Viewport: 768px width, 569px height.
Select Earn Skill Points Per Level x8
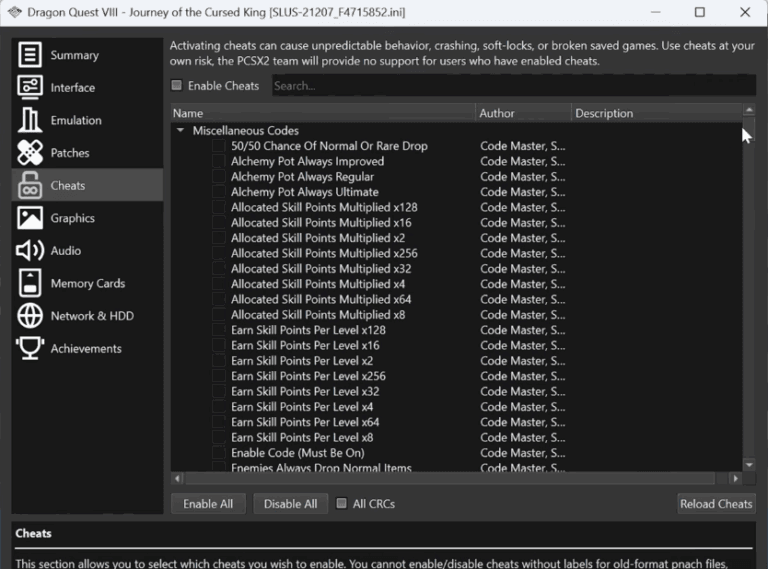click(456, 437)
